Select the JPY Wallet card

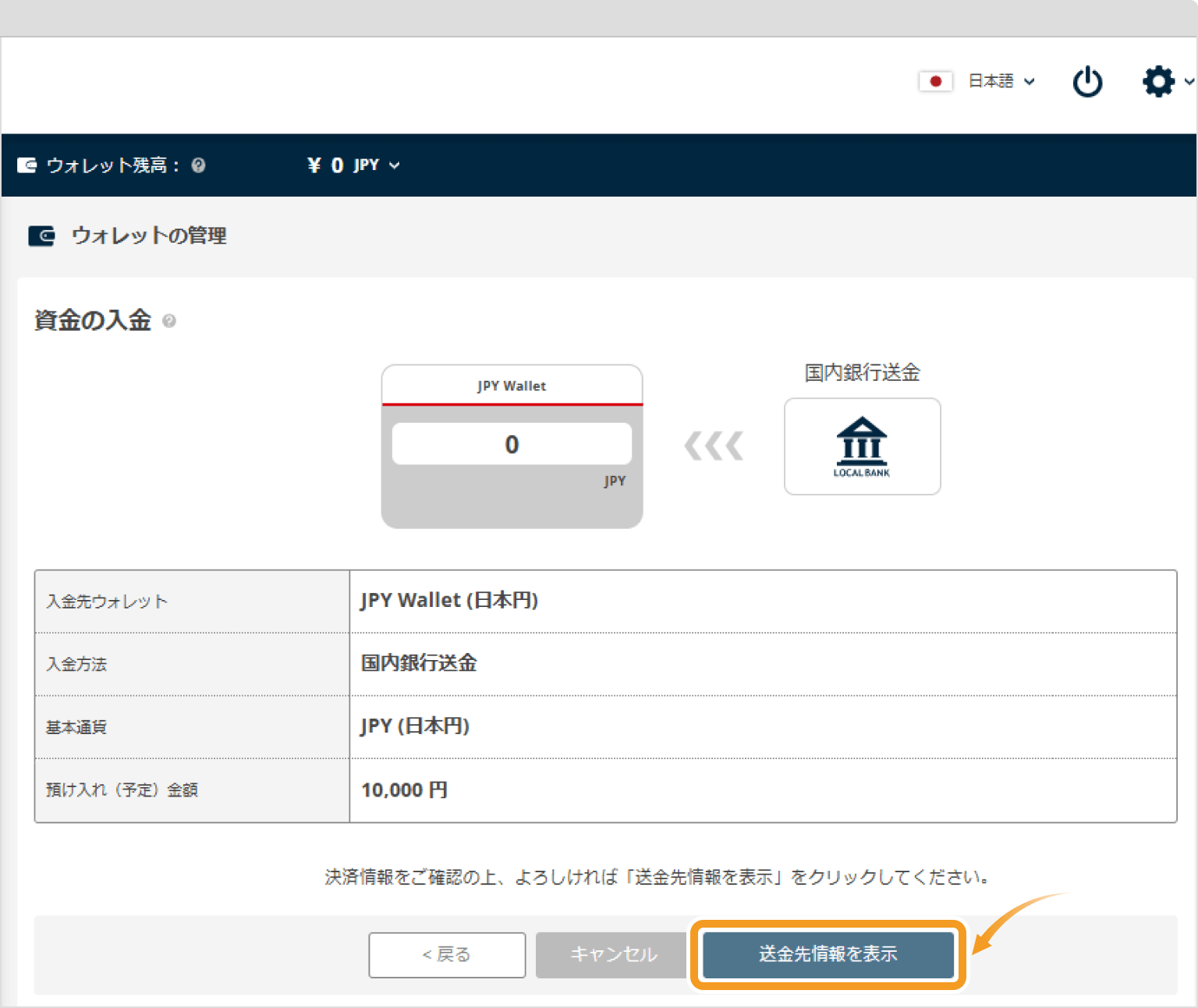512,446
